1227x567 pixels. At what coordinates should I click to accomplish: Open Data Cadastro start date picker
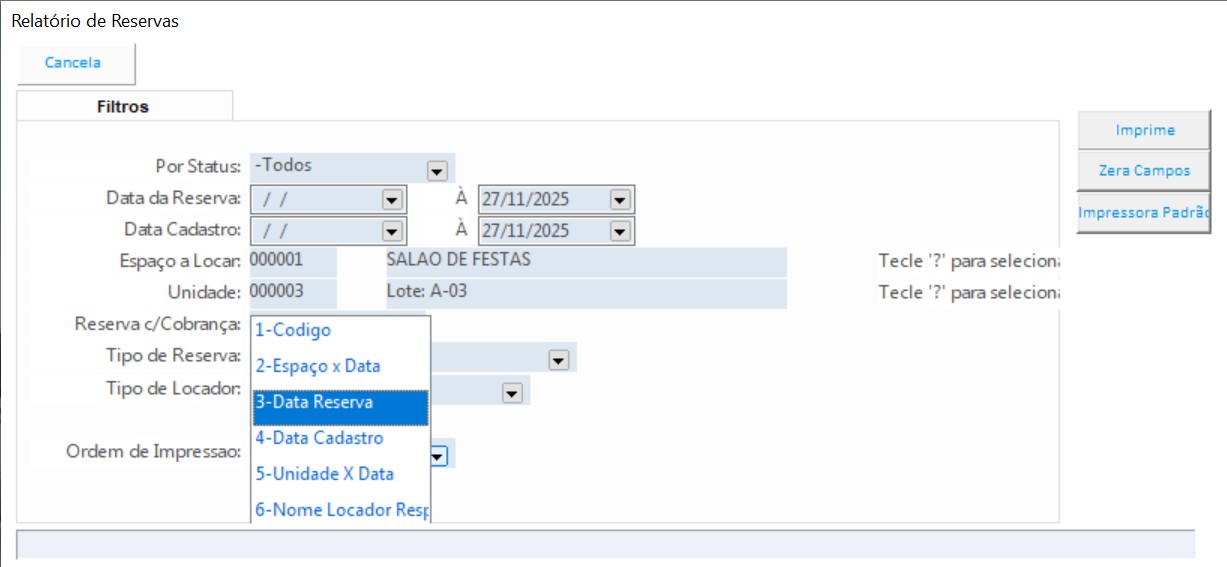click(391, 231)
